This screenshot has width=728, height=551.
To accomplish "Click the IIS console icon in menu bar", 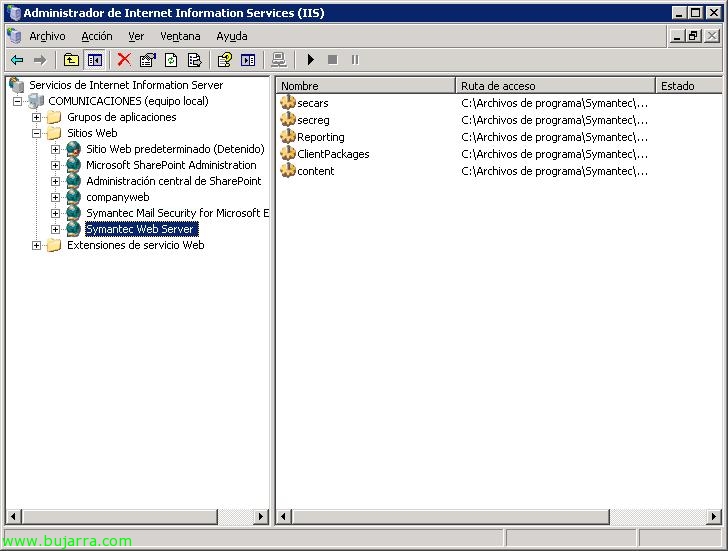I will (x=14, y=36).
